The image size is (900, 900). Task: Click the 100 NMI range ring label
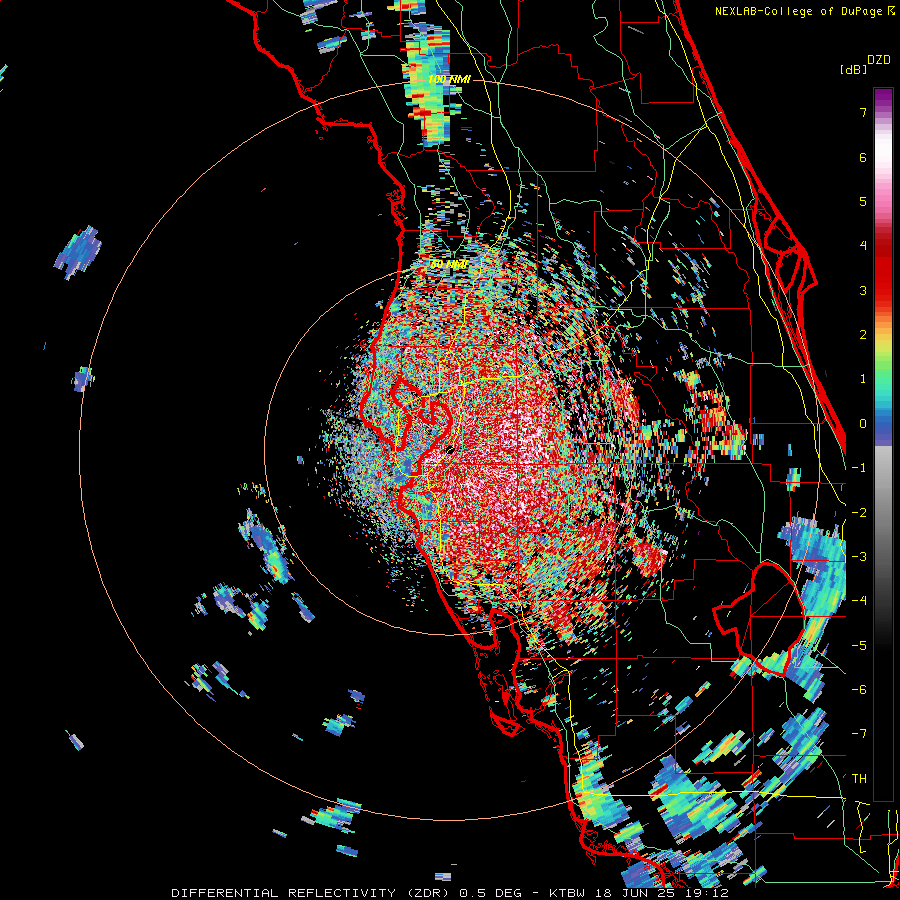coord(449,79)
